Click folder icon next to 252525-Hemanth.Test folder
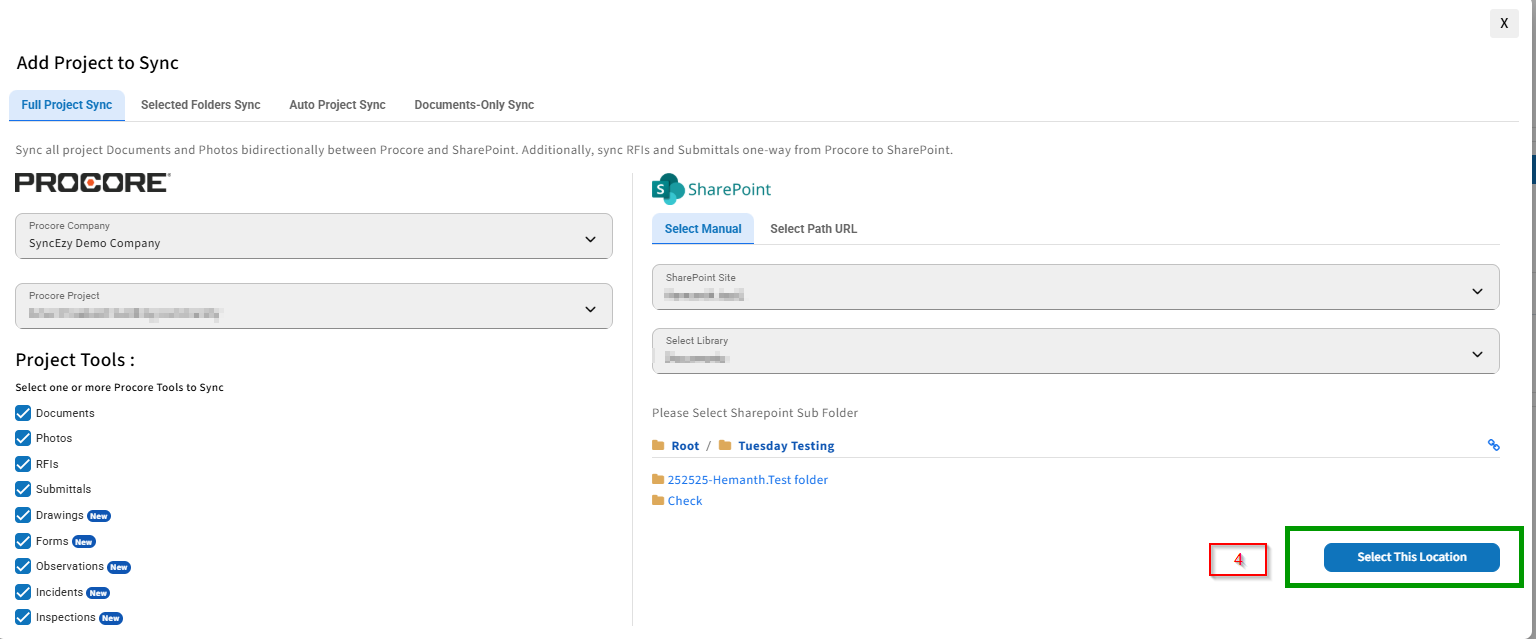This screenshot has width=1536, height=639. tap(658, 479)
